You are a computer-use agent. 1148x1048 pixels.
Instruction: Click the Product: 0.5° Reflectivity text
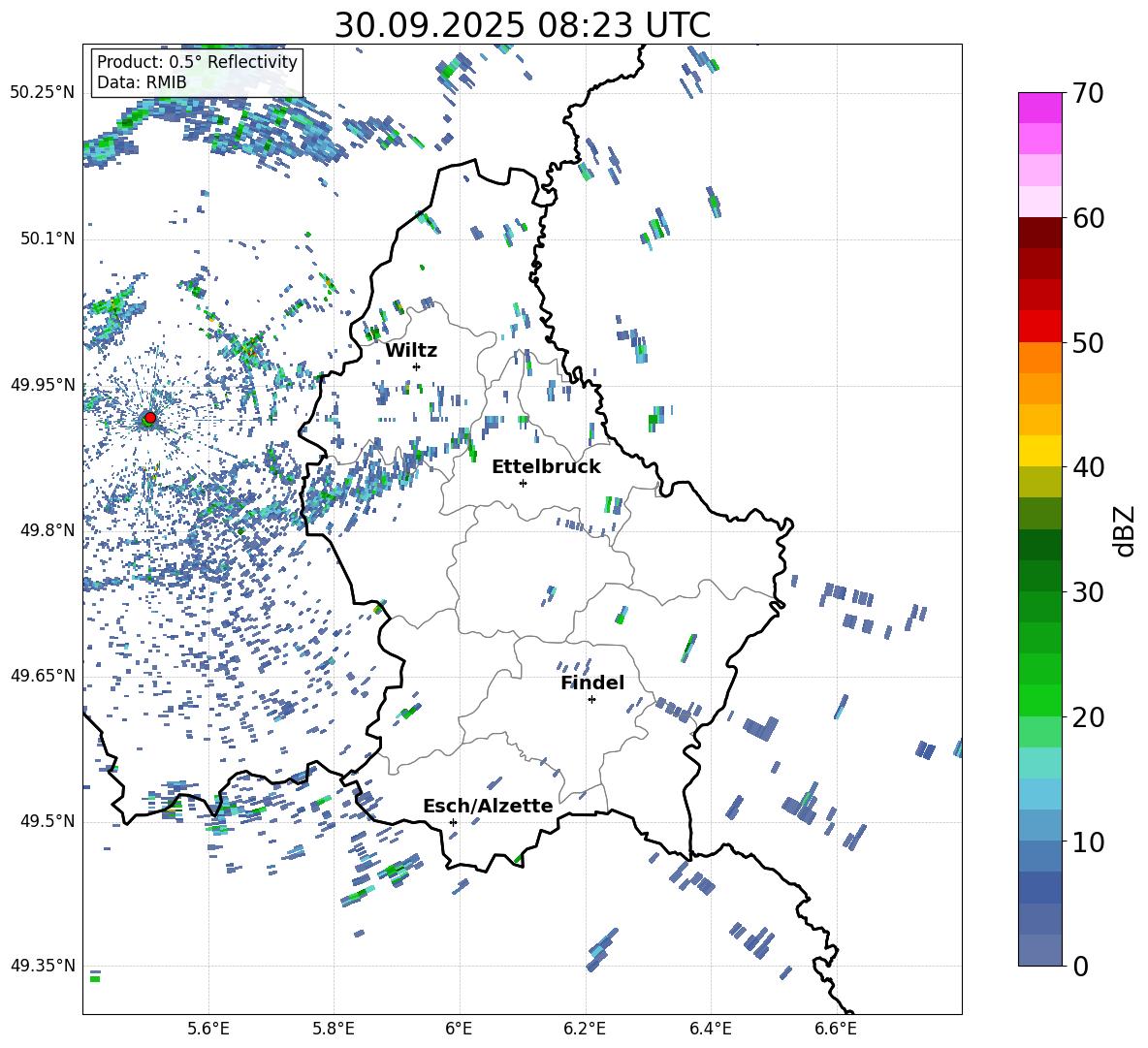(197, 61)
